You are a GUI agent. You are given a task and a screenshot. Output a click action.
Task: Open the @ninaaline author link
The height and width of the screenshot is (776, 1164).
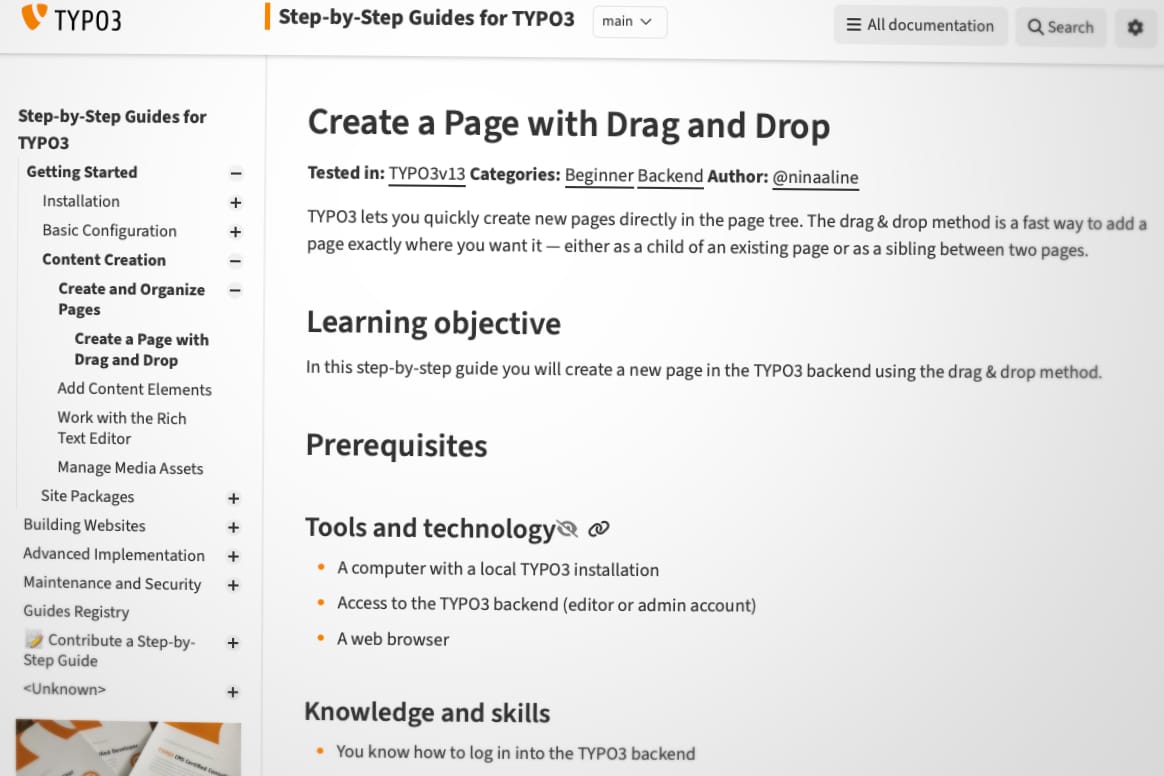[815, 177]
